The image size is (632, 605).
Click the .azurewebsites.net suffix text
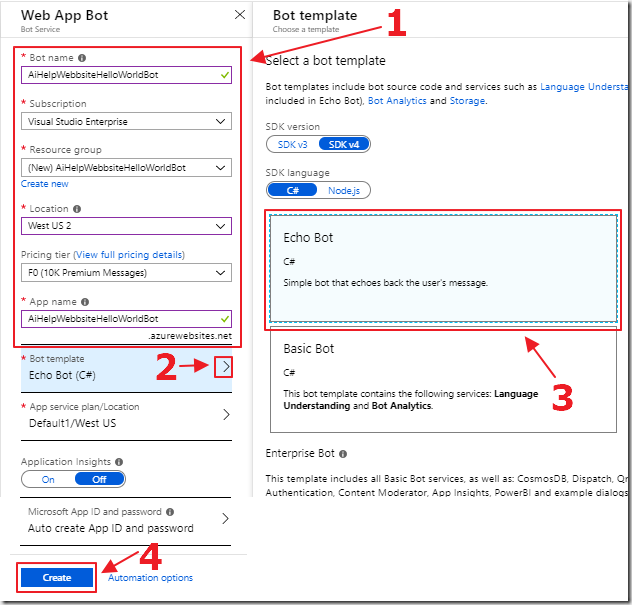tap(190, 336)
